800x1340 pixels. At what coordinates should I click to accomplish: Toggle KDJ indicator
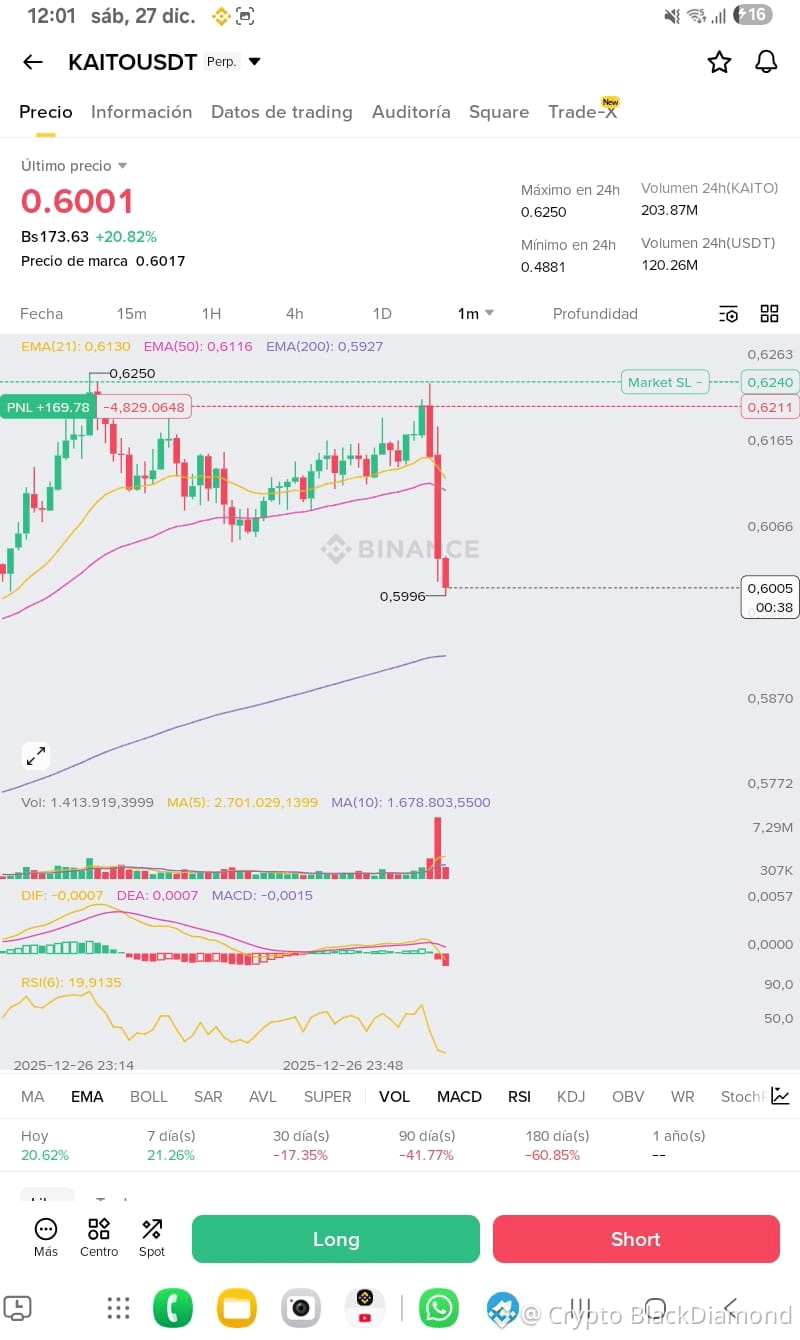pyautogui.click(x=571, y=1097)
